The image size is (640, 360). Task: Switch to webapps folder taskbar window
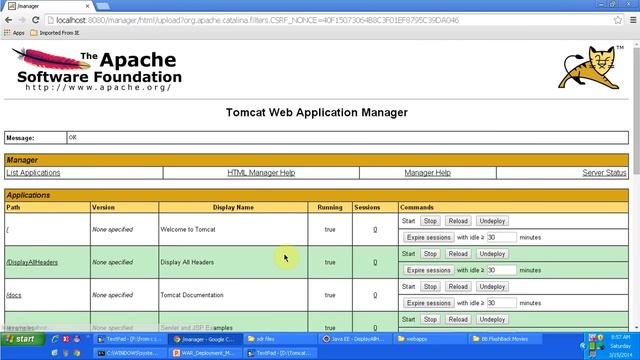click(x=431, y=339)
